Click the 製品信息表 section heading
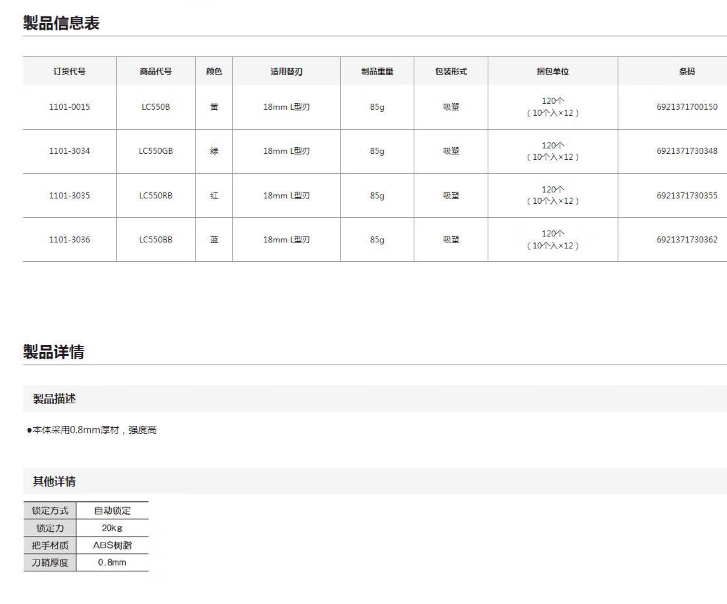The width and height of the screenshot is (727, 604). tap(61, 23)
